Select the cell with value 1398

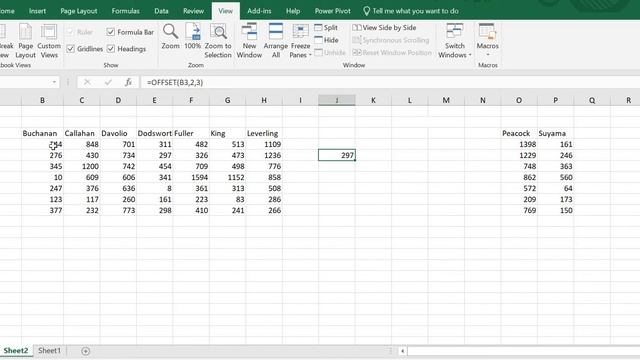519,144
